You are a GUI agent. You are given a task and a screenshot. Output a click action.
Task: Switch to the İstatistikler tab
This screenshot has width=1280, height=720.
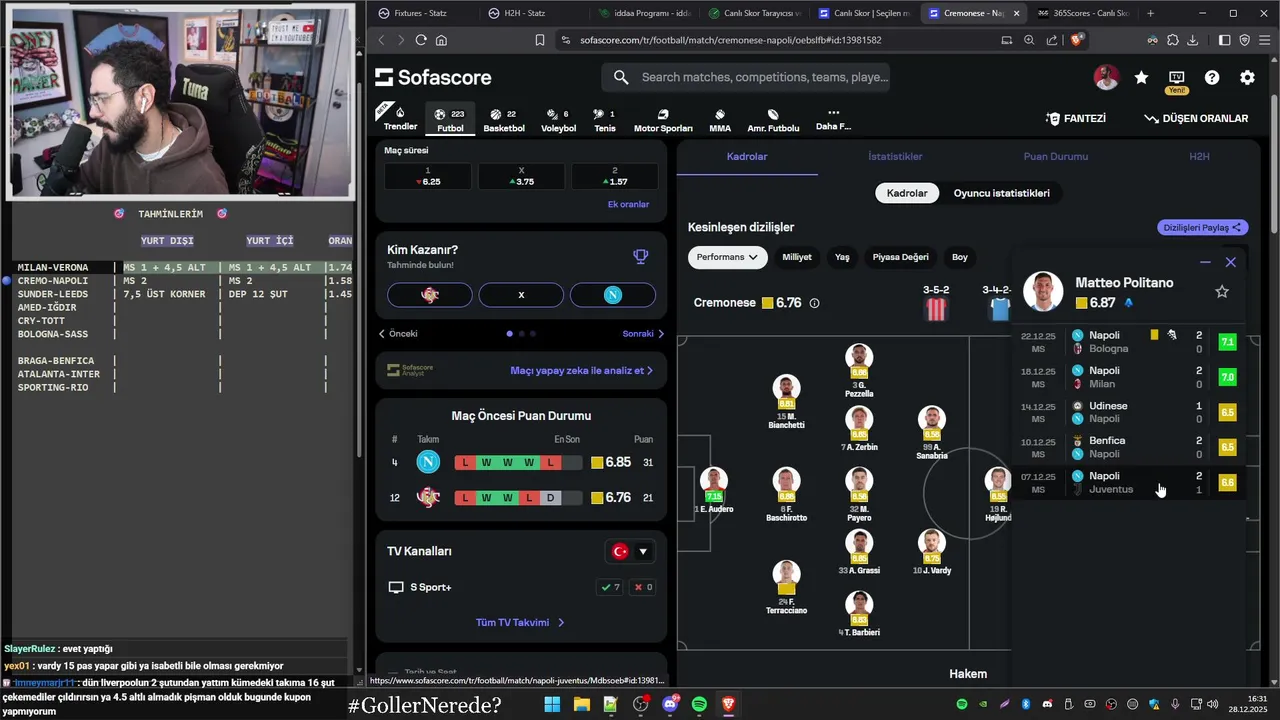click(x=895, y=157)
